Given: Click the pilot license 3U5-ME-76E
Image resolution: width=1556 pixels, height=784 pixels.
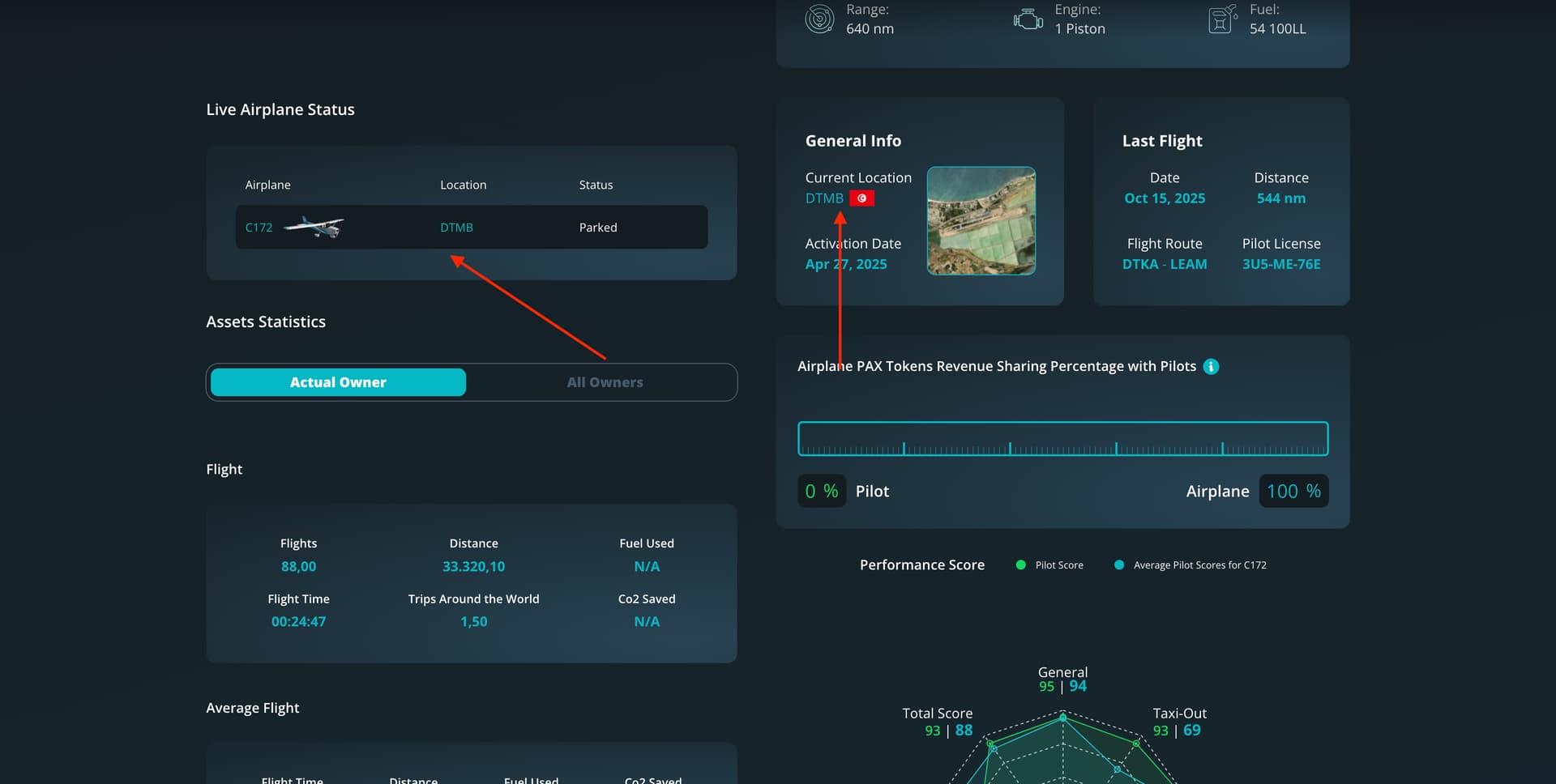Looking at the screenshot, I should click(1280, 264).
